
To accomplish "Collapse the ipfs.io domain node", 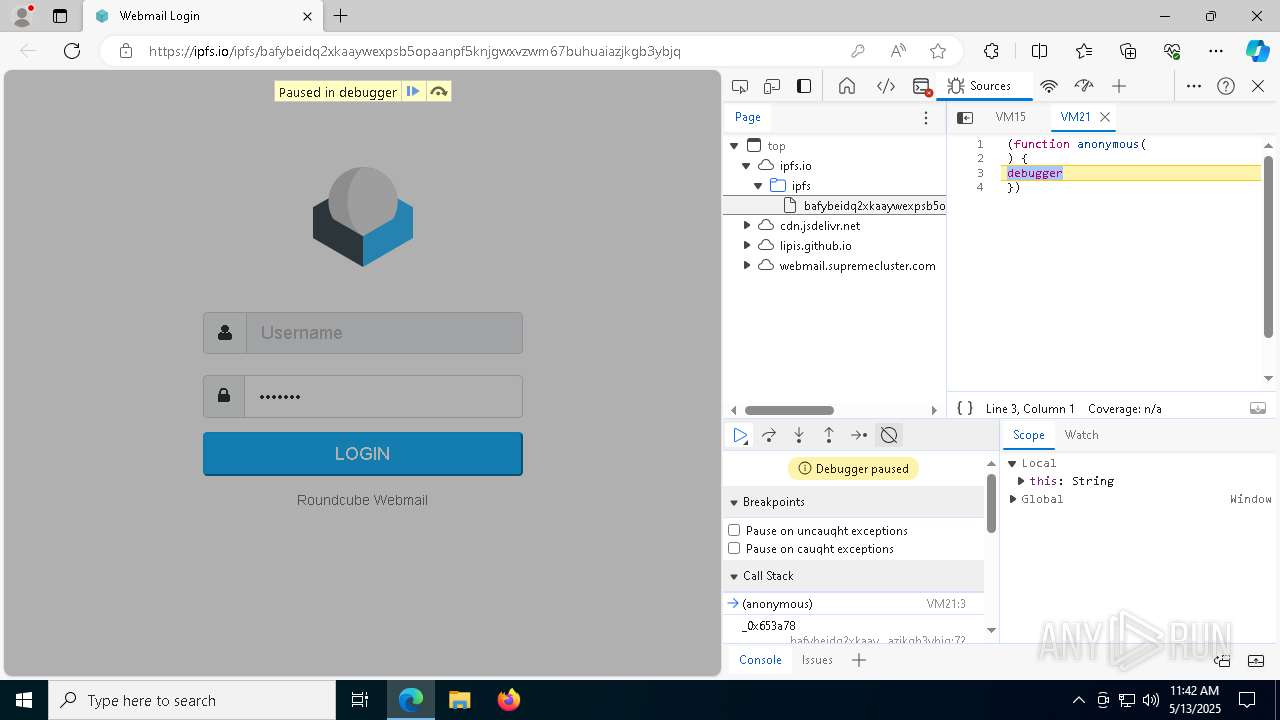I will [x=746, y=166].
